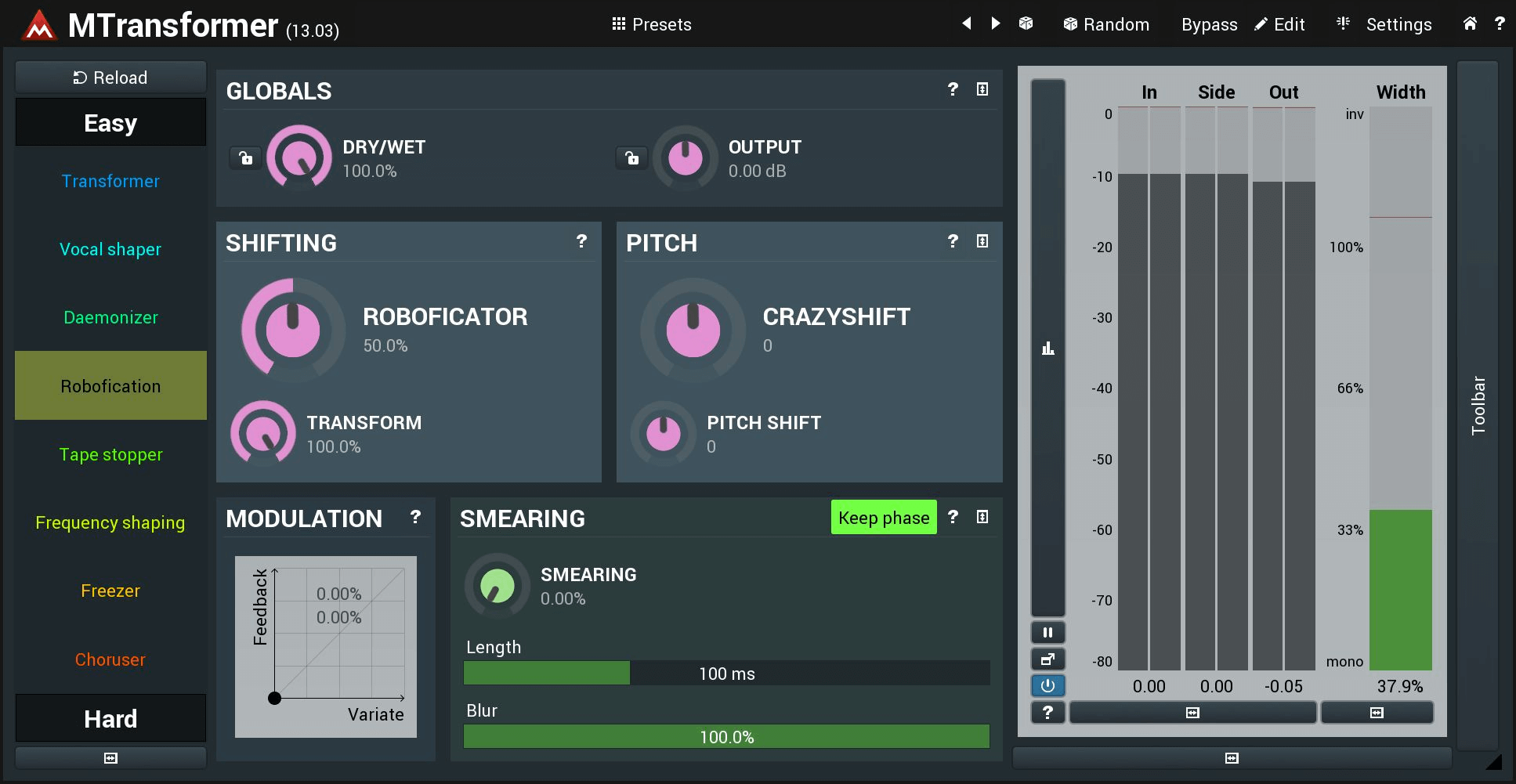This screenshot has width=1516, height=784.
Task: Collapse the device list bottom expander
Action: 110,758
